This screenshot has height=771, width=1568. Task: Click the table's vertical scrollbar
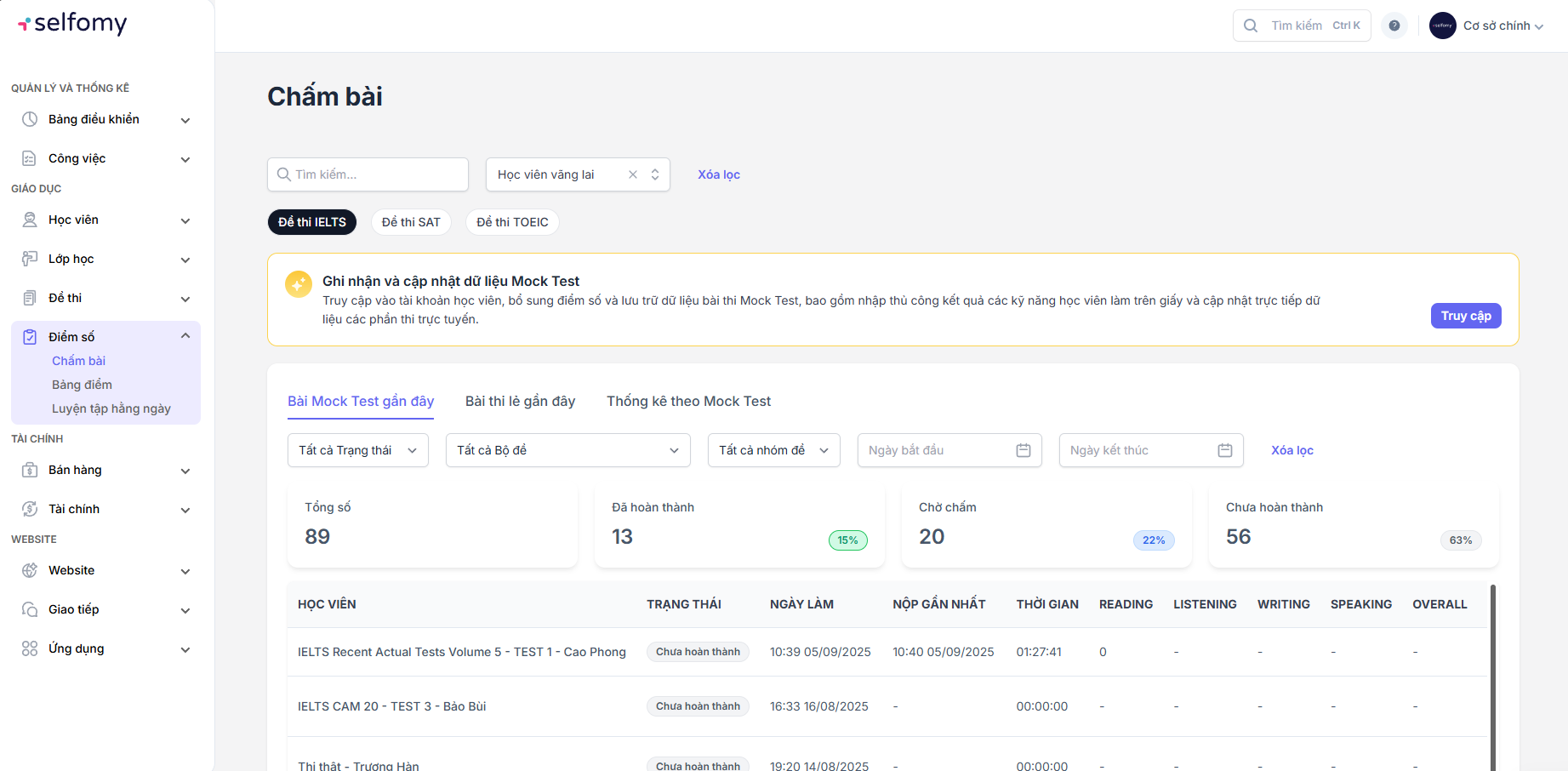(1492, 672)
